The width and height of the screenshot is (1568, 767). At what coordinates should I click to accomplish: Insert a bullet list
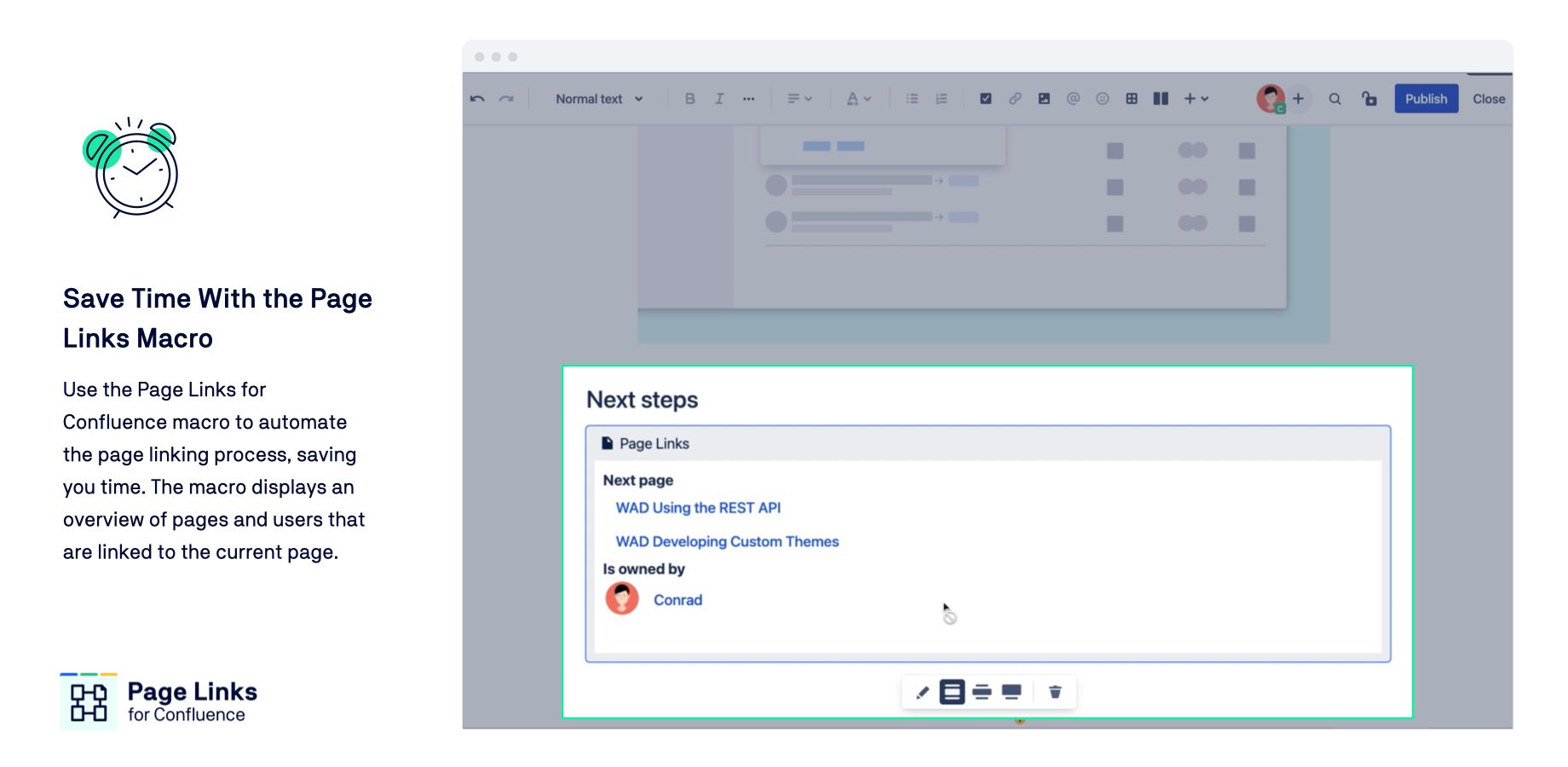pos(912,99)
